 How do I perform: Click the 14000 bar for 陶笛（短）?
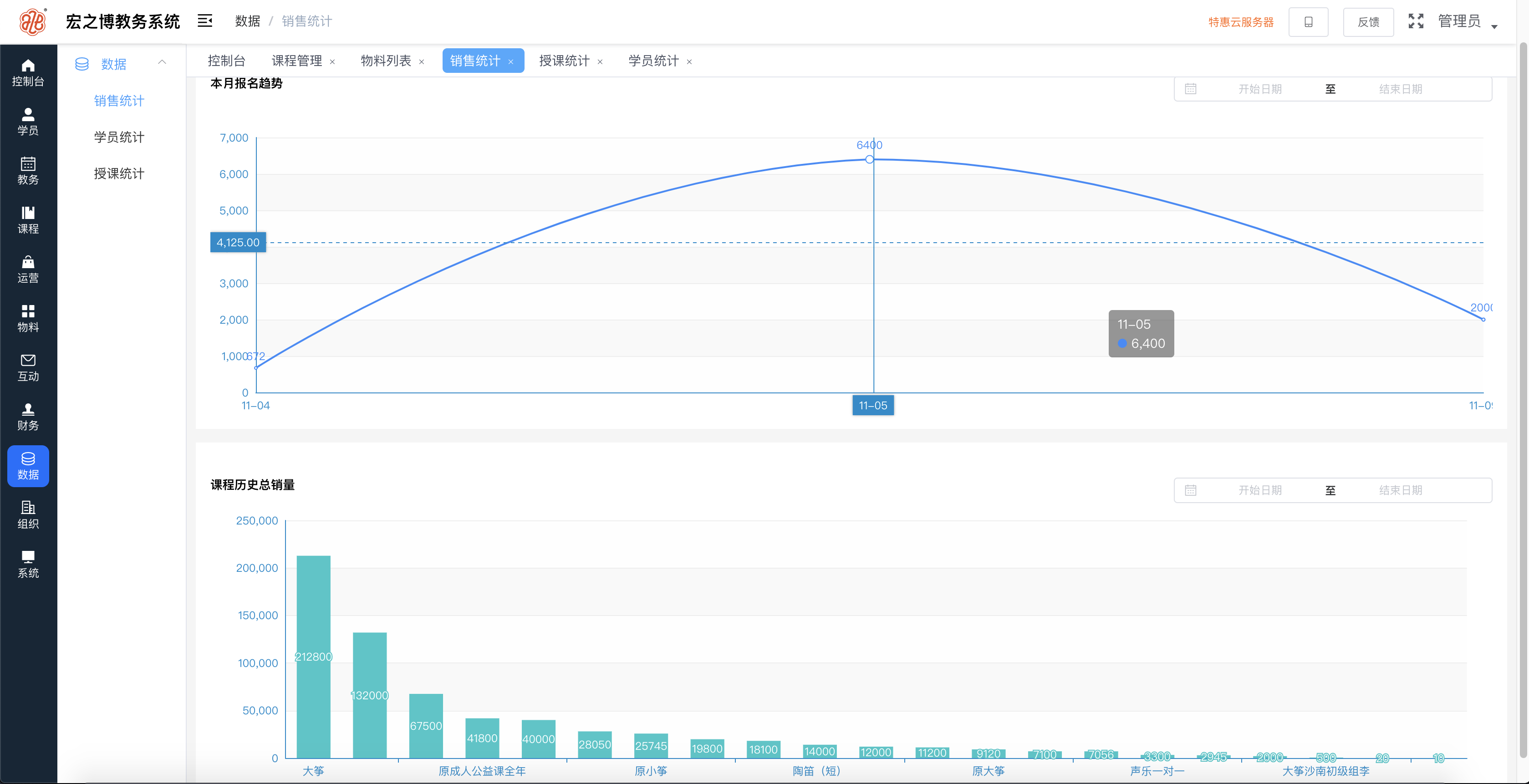[x=820, y=751]
